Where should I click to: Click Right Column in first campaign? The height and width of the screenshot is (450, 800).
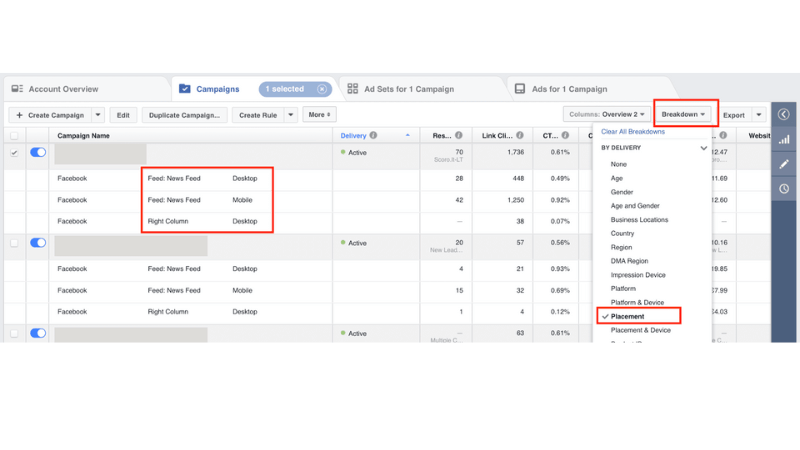tap(168, 221)
